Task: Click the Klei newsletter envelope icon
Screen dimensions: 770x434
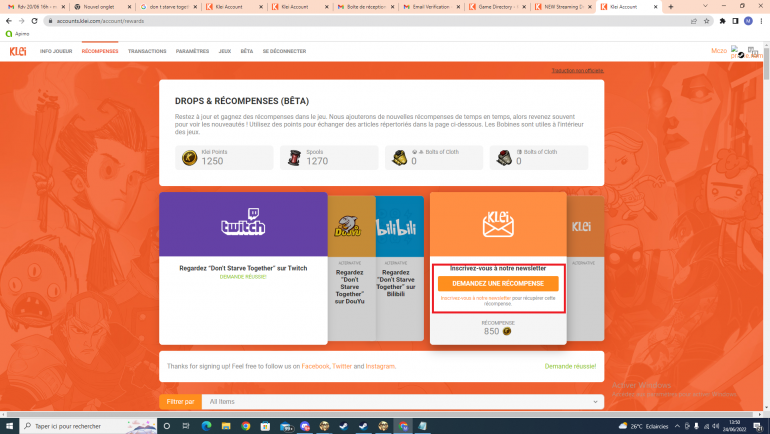Action: coord(498,224)
